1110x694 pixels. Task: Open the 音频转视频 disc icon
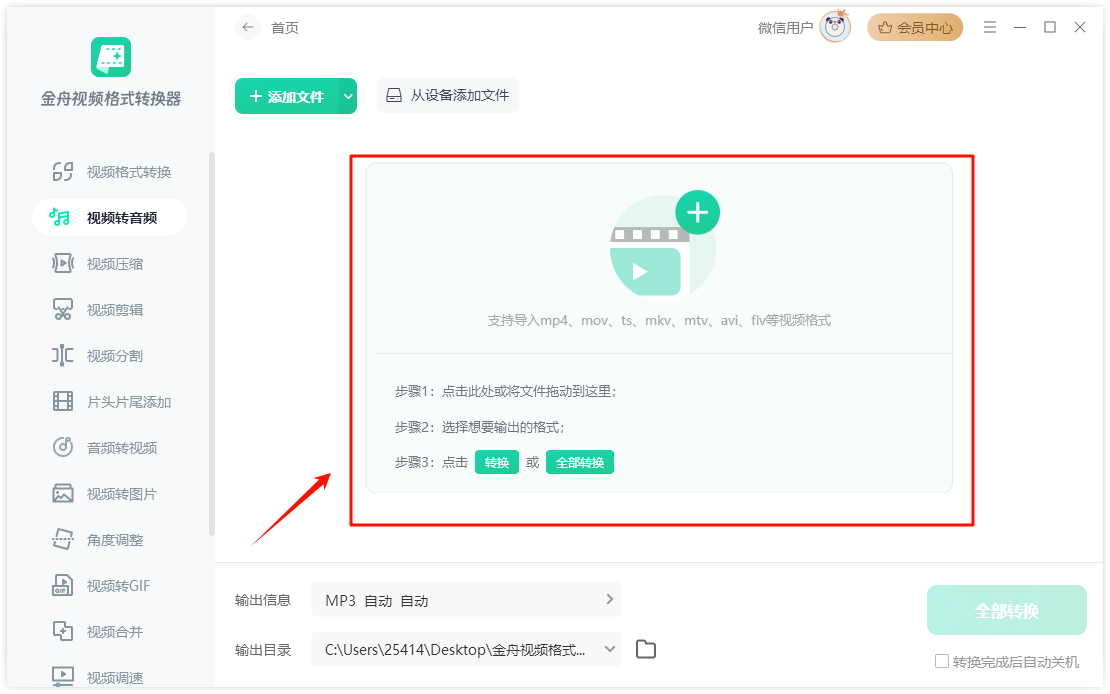click(62, 447)
